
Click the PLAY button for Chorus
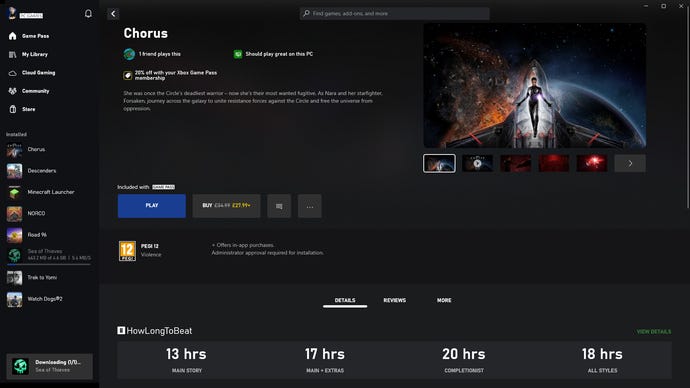(x=152, y=206)
